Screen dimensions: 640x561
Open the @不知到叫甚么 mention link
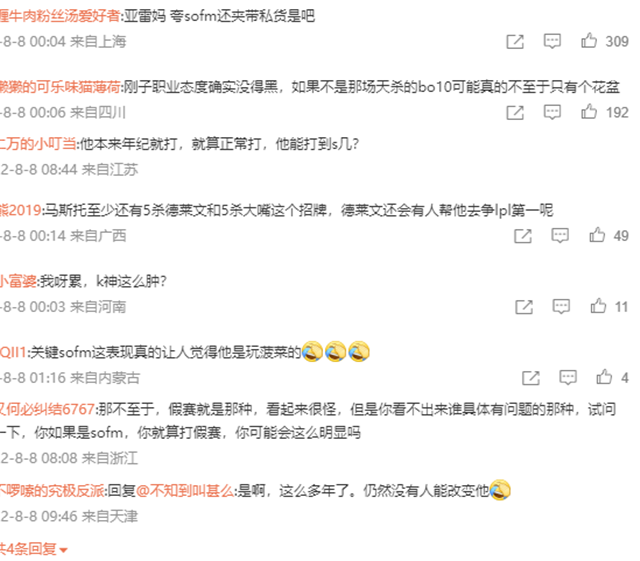185,490
